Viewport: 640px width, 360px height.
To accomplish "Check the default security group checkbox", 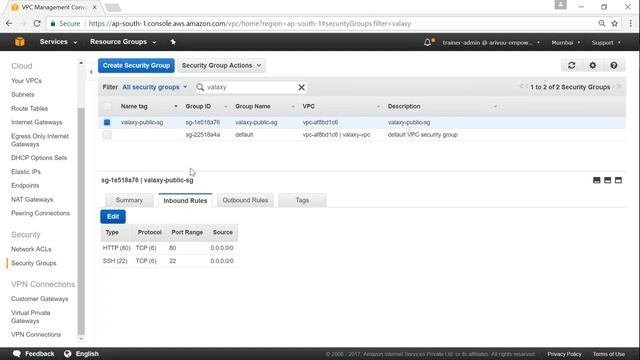I will click(x=107, y=135).
